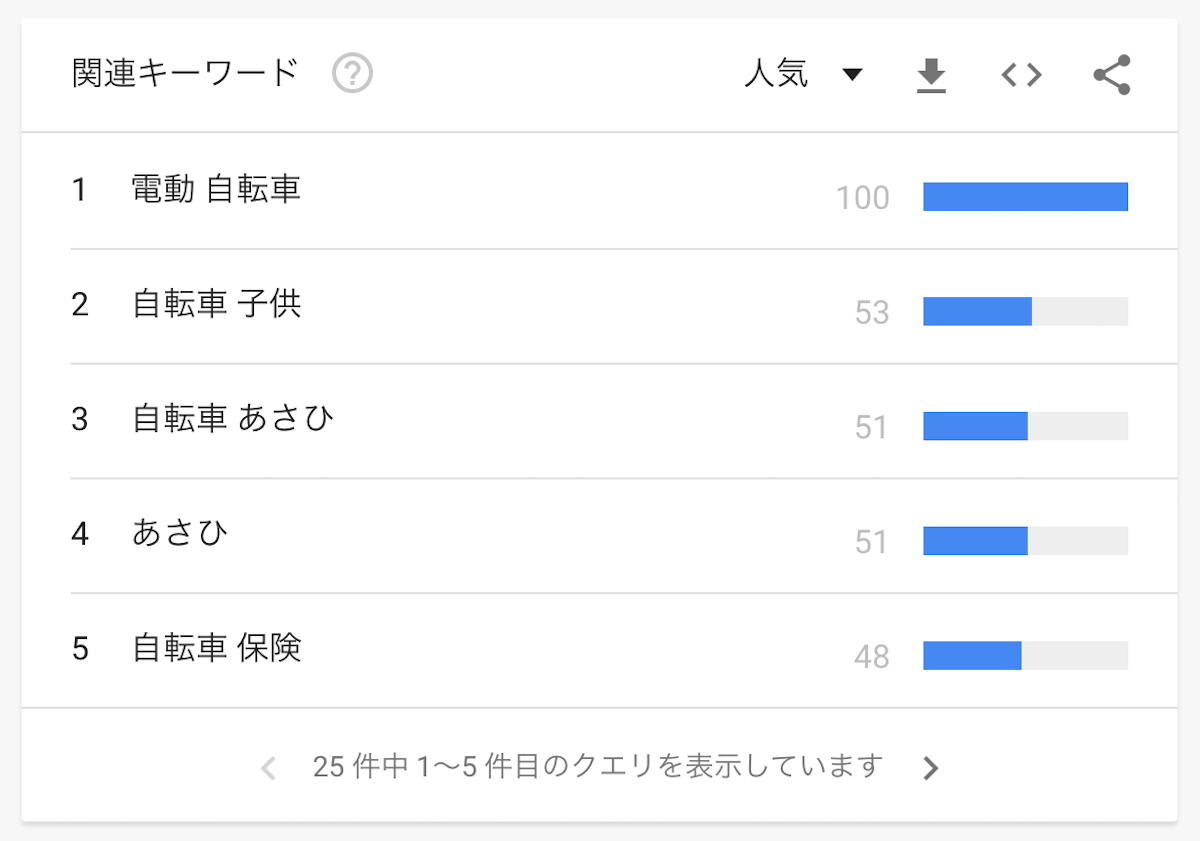1200x841 pixels.
Task: Click the dropdown arrow beside 人気
Action: point(852,75)
